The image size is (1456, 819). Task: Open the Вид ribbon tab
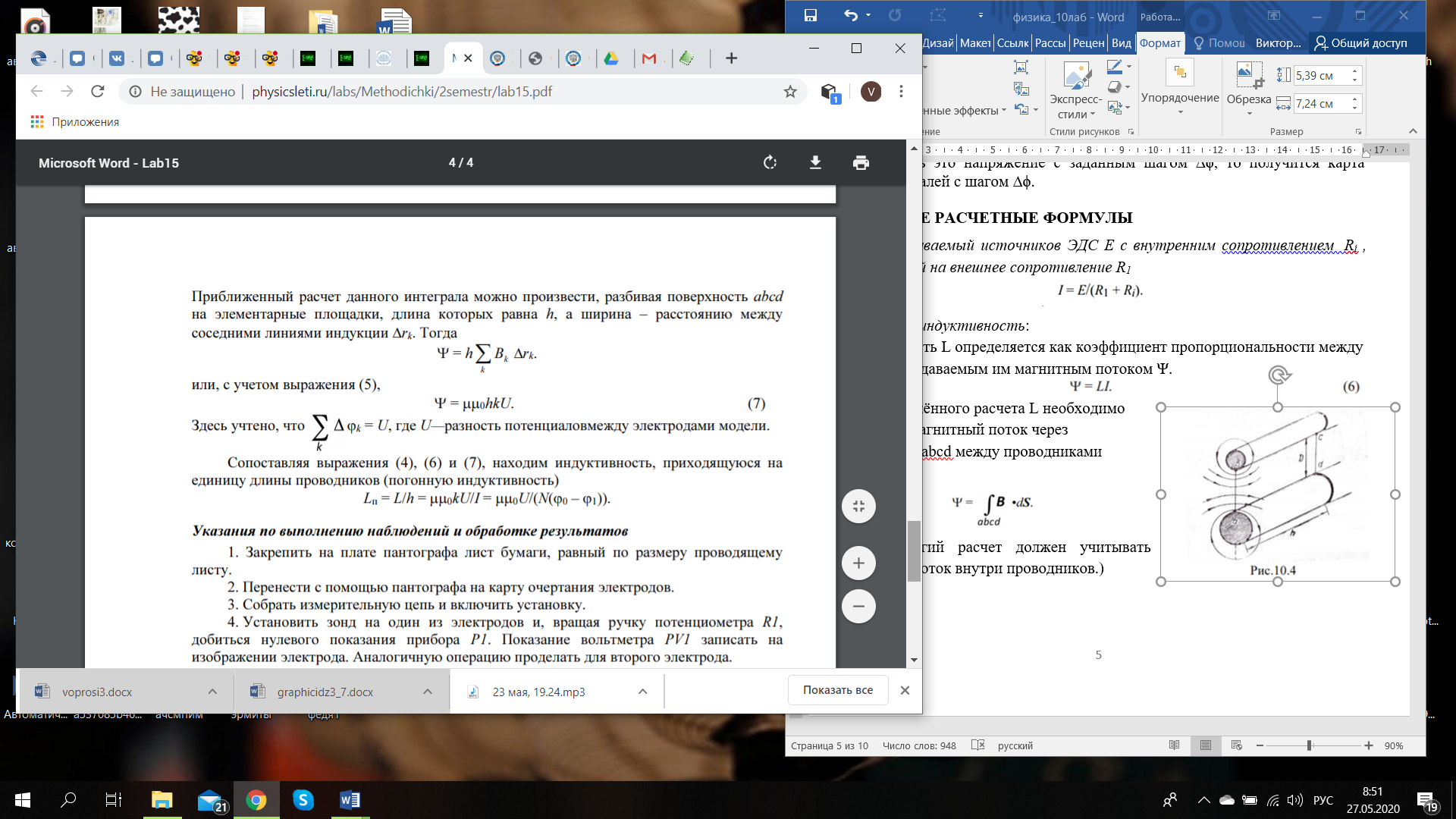coord(1122,43)
